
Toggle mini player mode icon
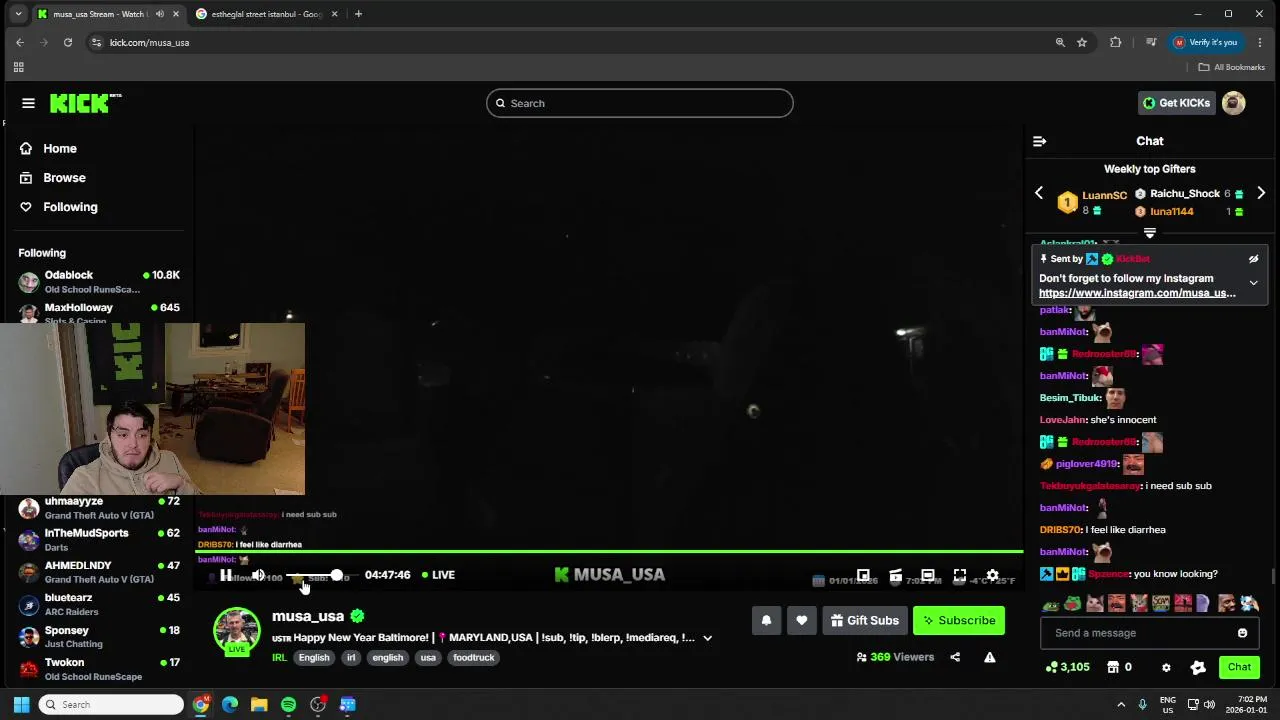click(x=896, y=575)
